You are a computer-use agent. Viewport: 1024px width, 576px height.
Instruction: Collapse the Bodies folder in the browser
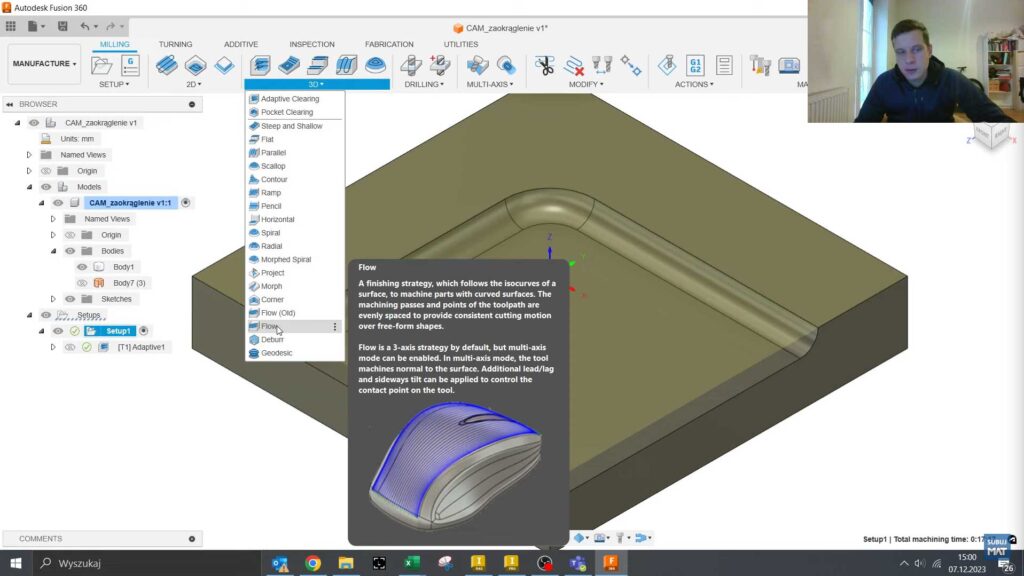(54, 249)
